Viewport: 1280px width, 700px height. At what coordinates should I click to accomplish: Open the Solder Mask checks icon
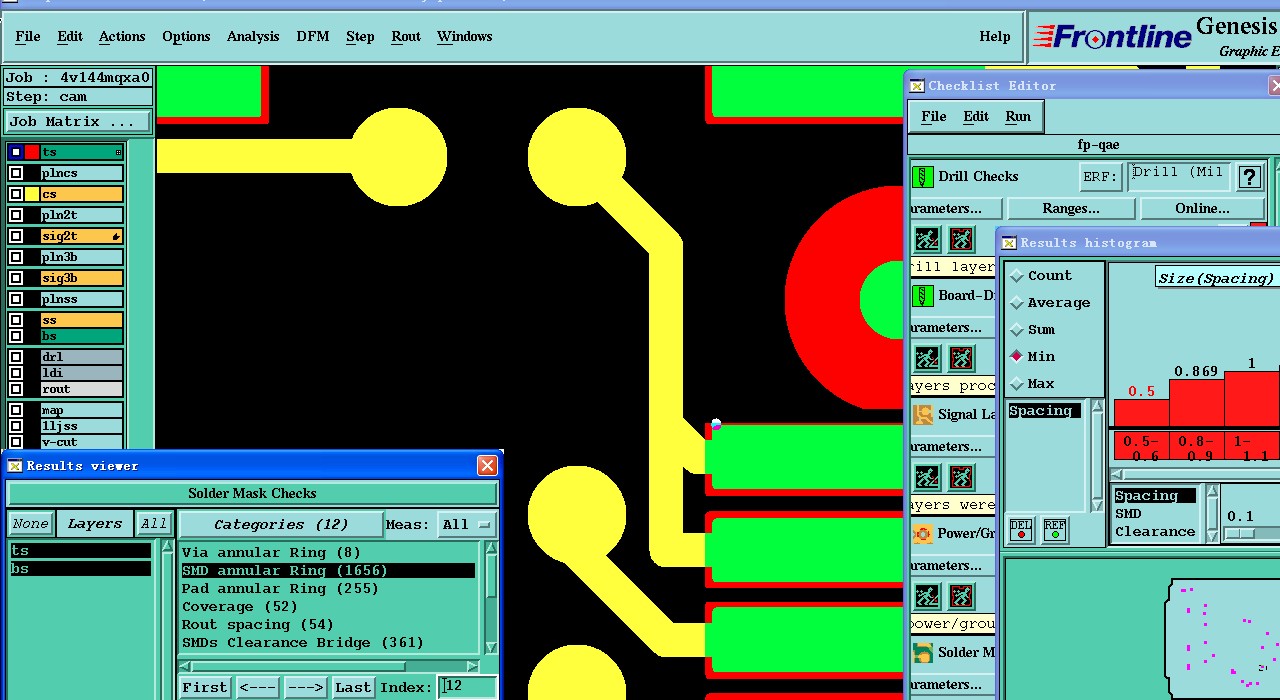pyautogui.click(x=923, y=653)
